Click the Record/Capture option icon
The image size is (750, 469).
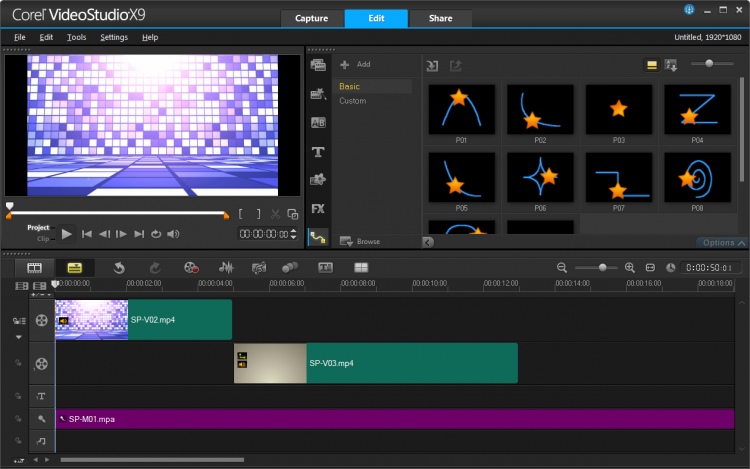coord(190,268)
